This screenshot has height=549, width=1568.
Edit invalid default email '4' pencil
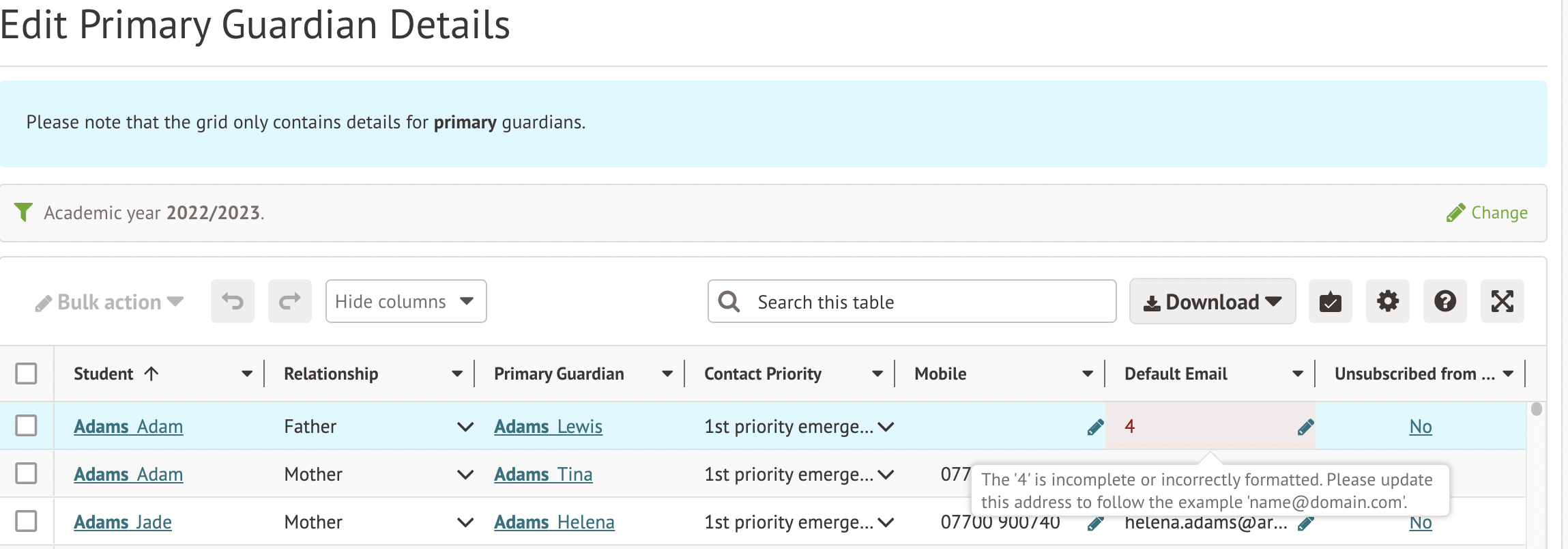pos(1305,427)
